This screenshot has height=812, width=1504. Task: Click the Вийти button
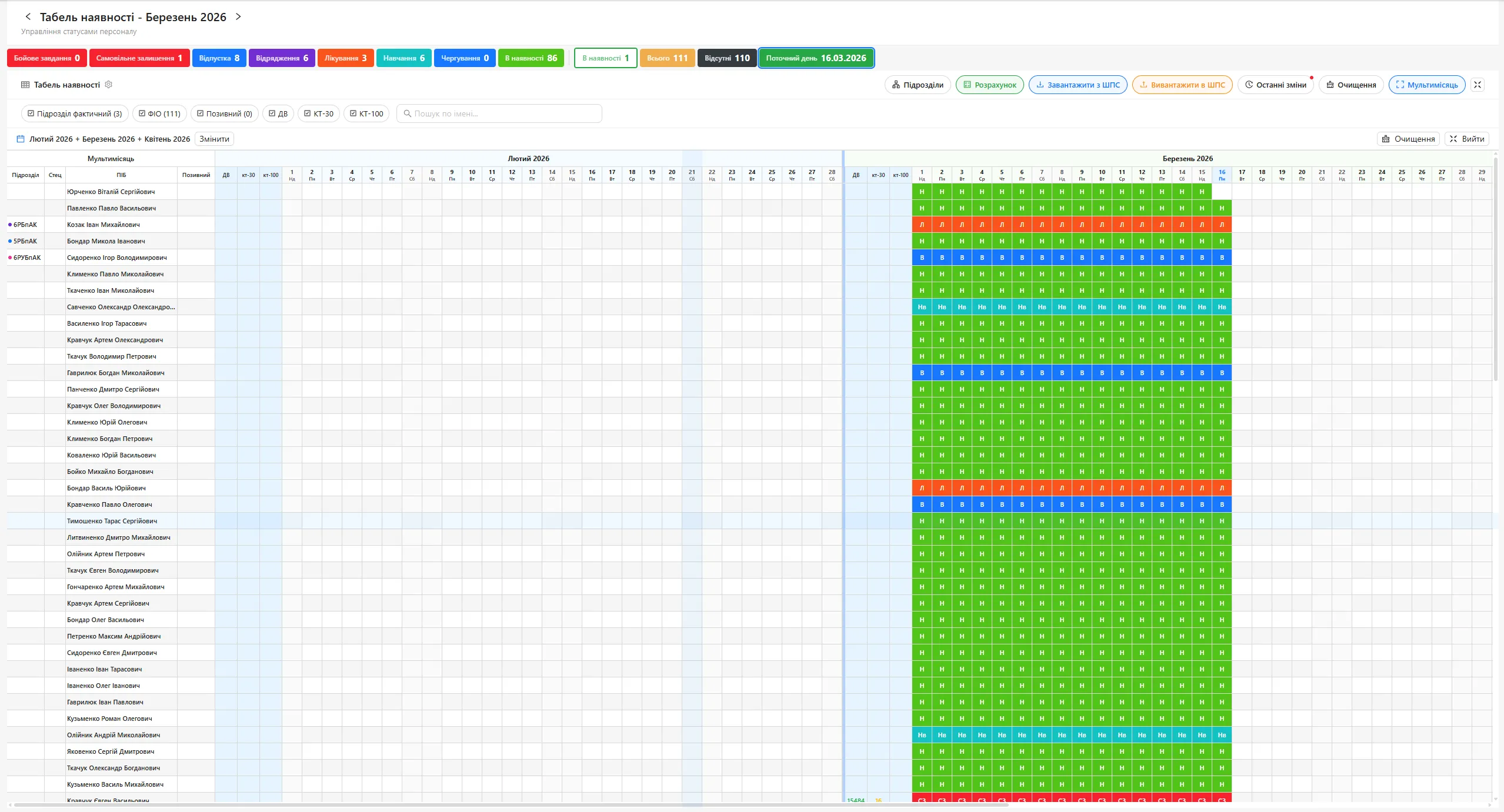1468,139
